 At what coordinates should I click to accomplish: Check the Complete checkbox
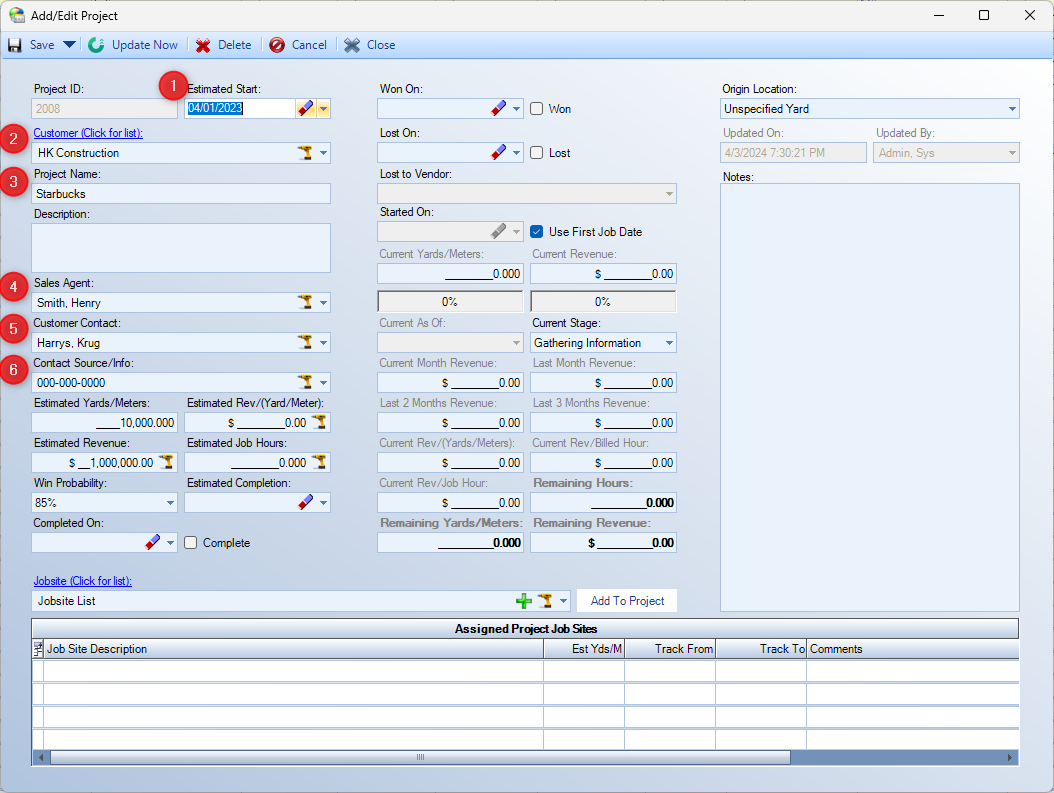[191, 542]
